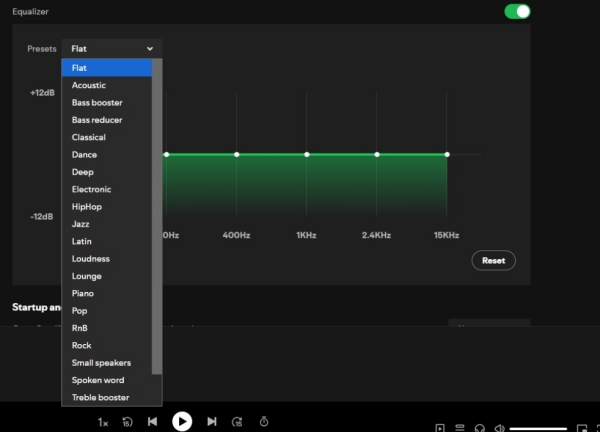Select the Flat preset
The width and height of the screenshot is (600, 432).
tap(107, 68)
